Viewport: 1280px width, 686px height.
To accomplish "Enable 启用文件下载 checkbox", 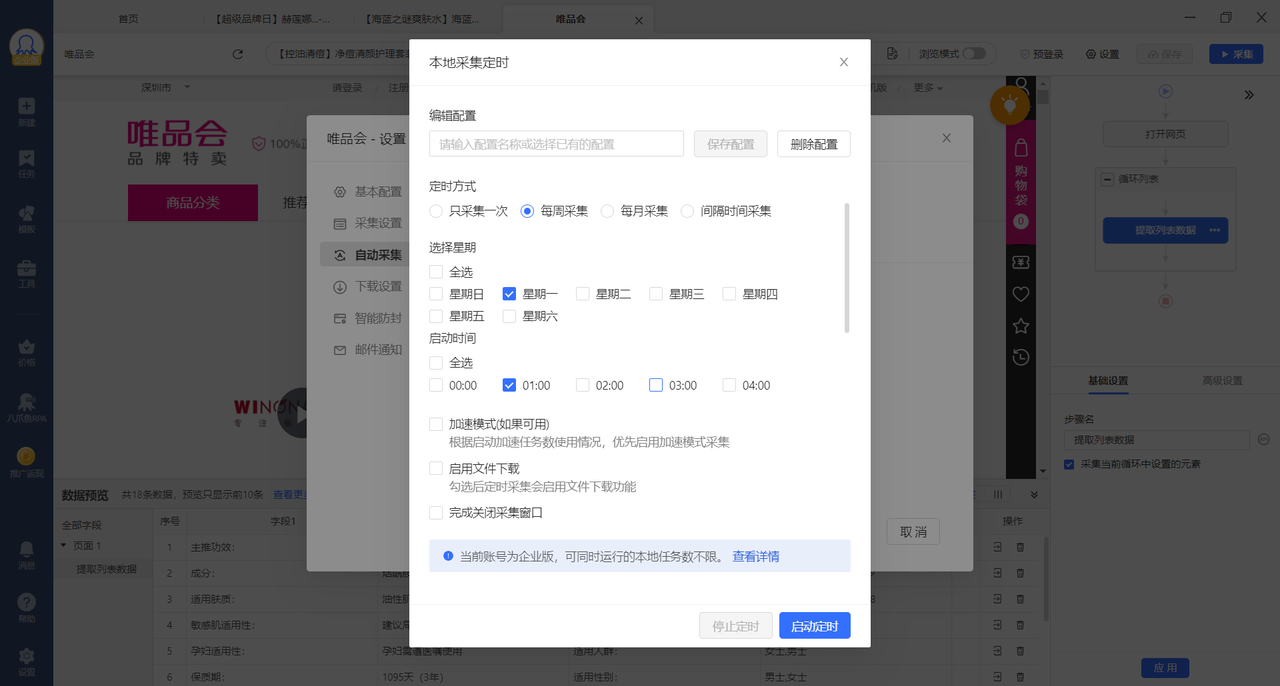I will tap(436, 468).
